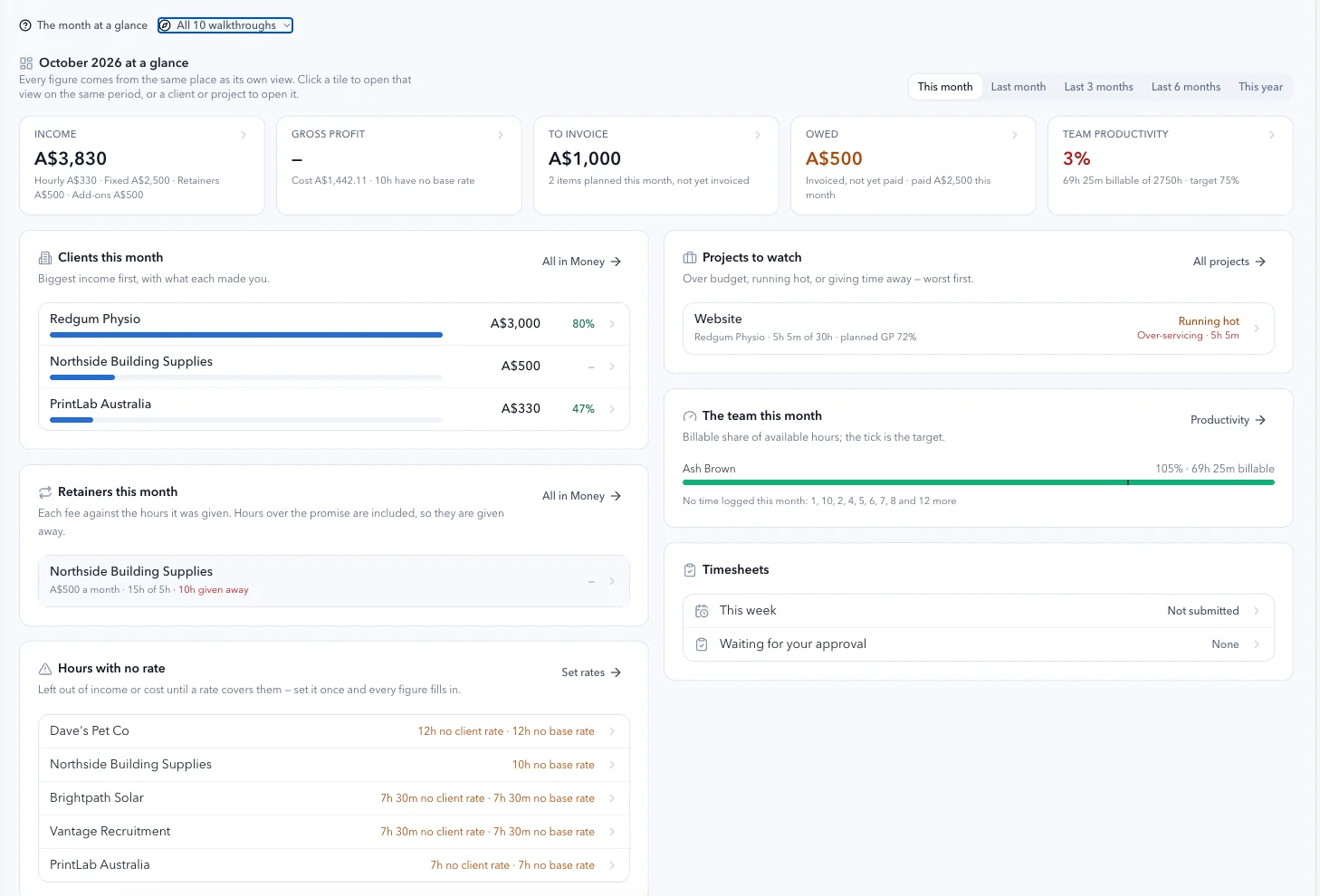
Task: Click the building icon beside 'Clients this month'
Action: (45, 258)
